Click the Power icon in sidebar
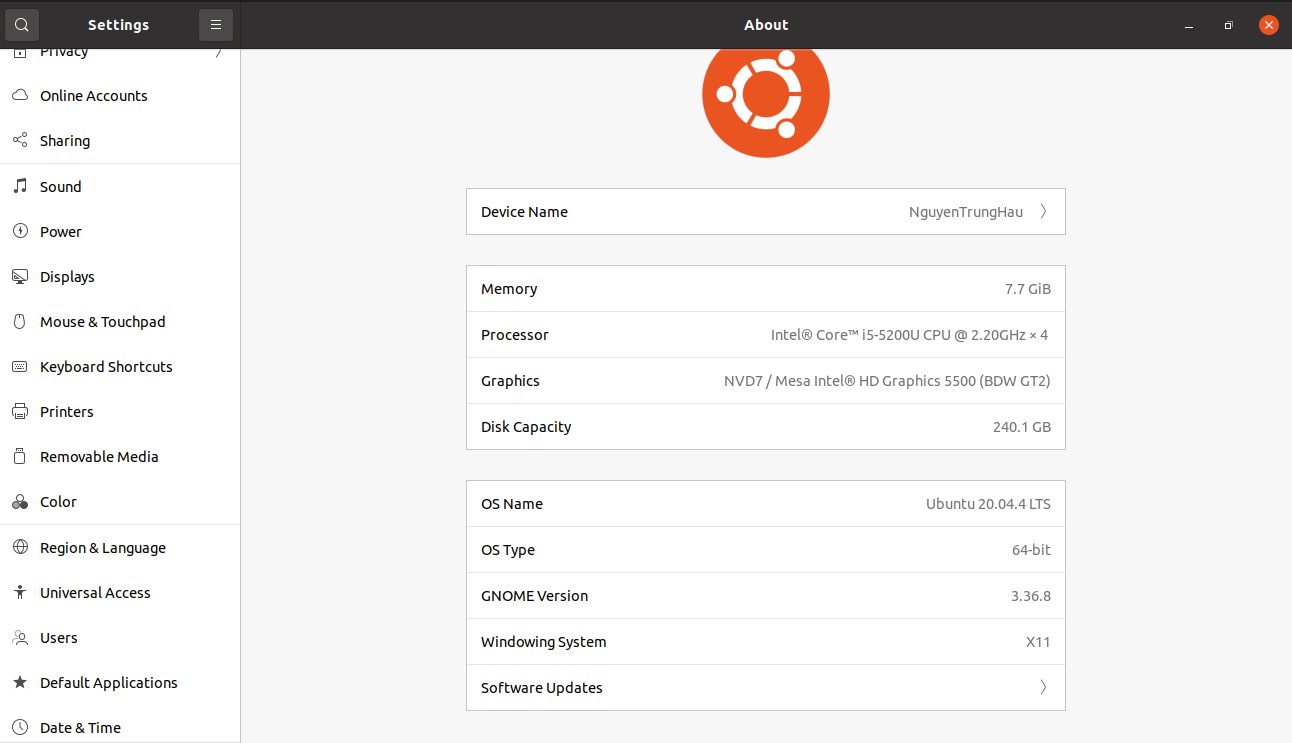Screen dimensions: 1292x743 20,232
